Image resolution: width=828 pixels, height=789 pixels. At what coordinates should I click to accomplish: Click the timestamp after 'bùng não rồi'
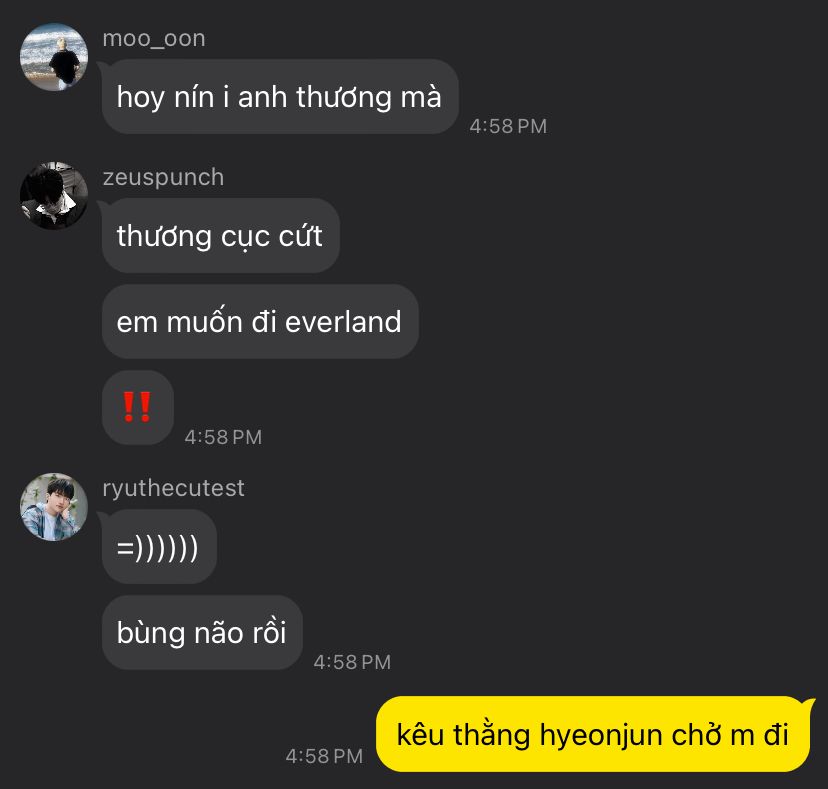[x=352, y=662]
